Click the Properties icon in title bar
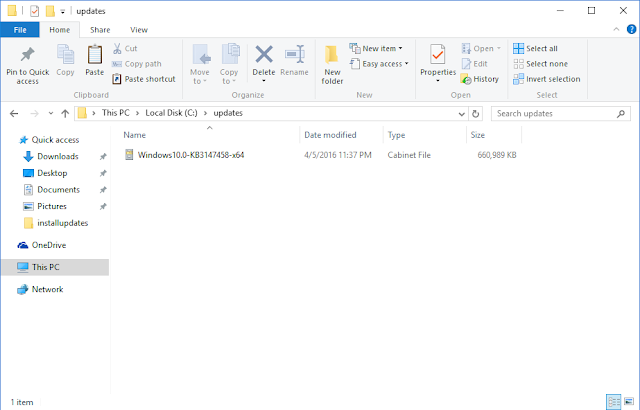Image resolution: width=640 pixels, height=410 pixels. (35, 11)
